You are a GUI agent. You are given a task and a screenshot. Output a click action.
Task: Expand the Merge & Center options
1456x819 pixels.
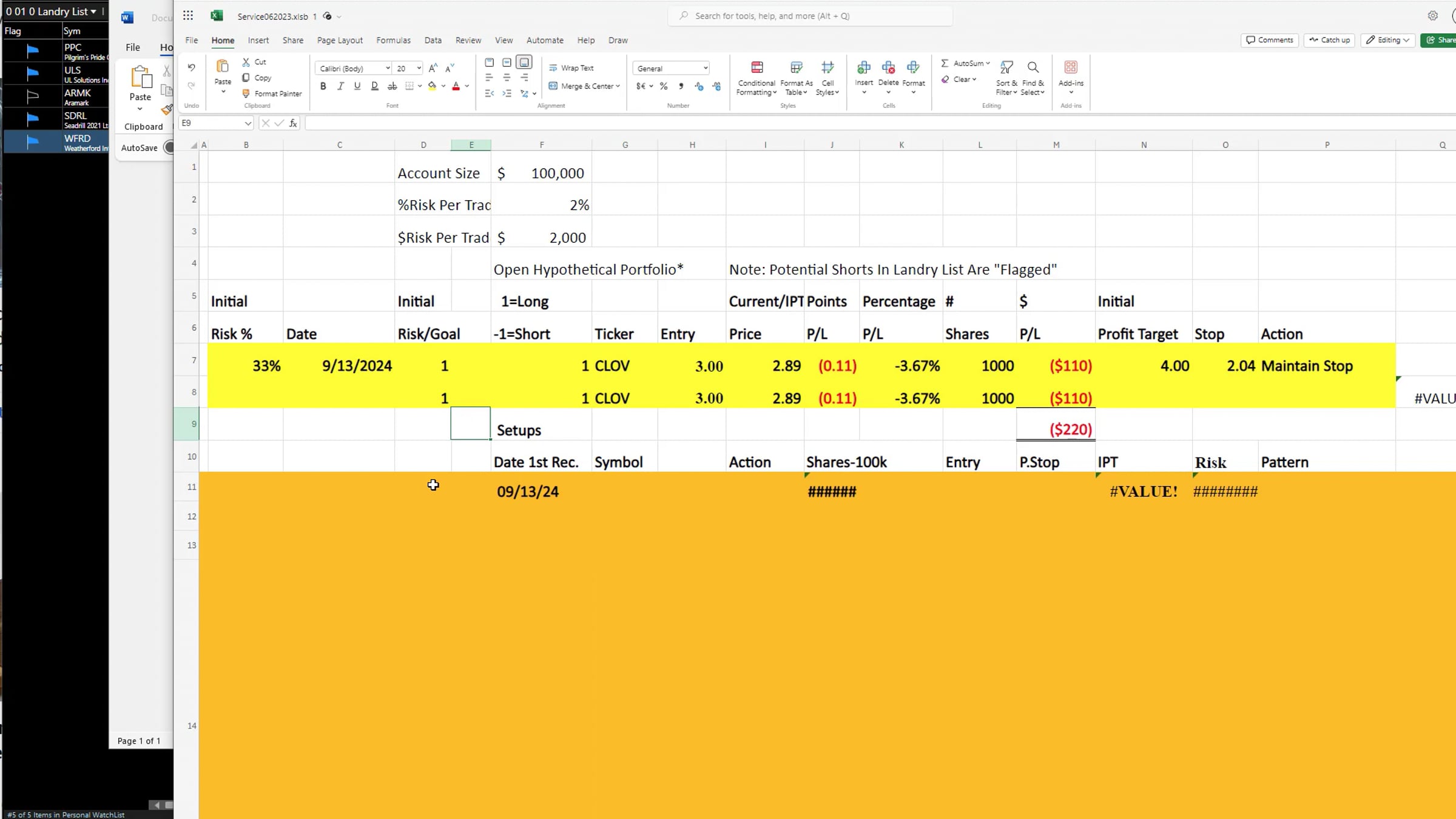tap(618, 86)
